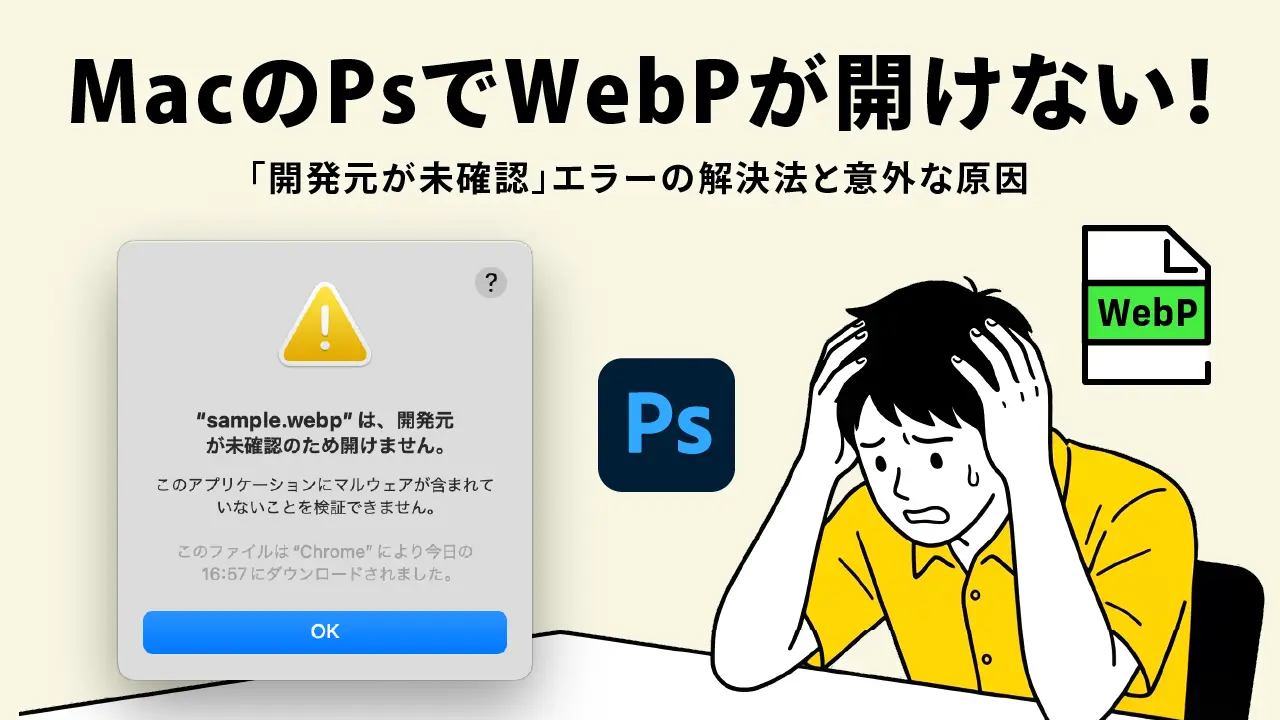
Task: Click the malware verification description text
Action: tap(325, 496)
